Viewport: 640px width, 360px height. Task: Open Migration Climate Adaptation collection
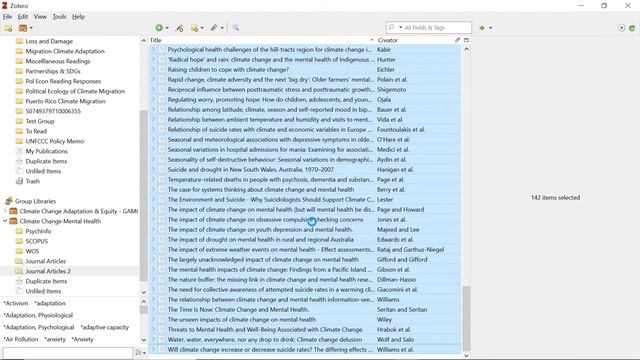(65, 51)
